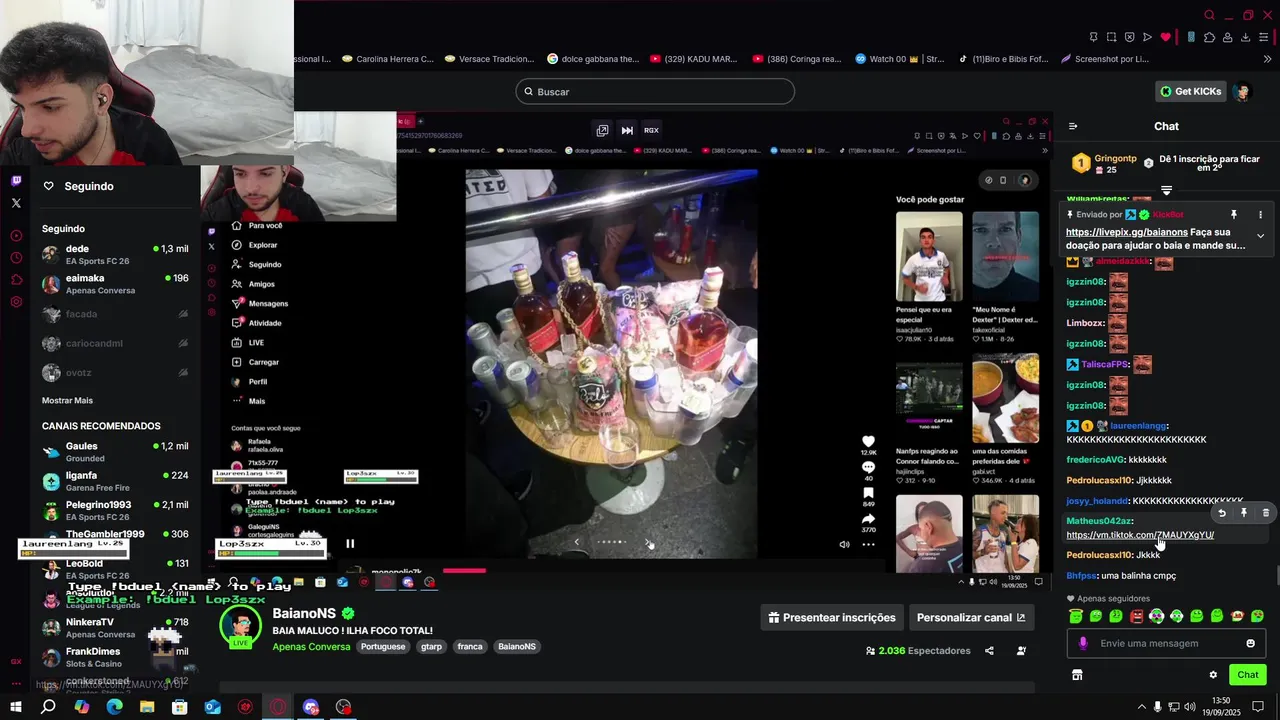Open the Twitch icon in left sidebar

point(16,181)
